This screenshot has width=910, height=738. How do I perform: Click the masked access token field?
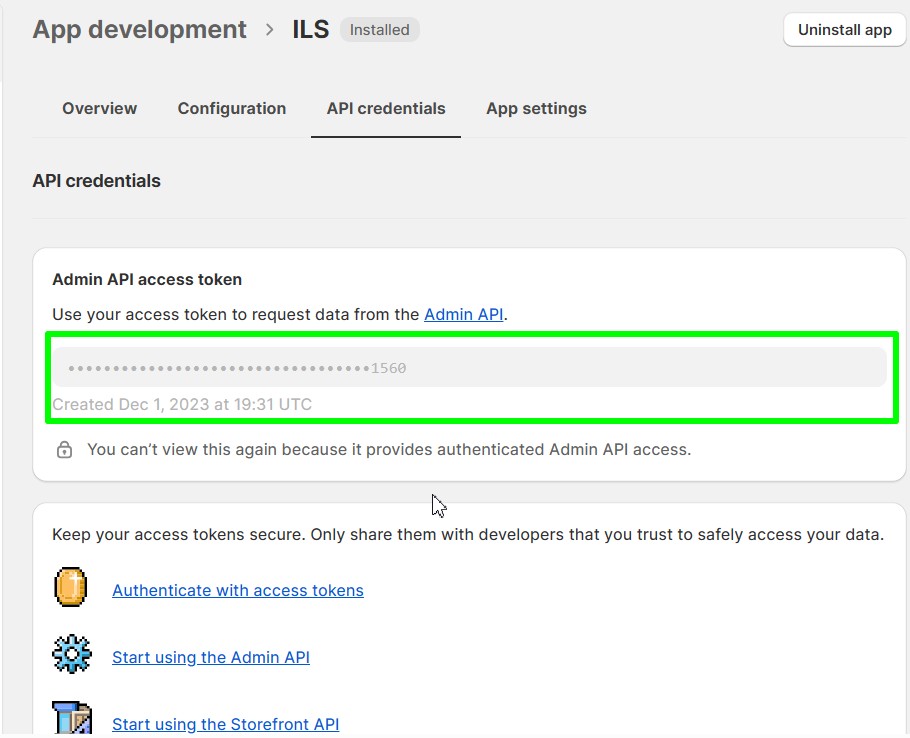[x=468, y=368]
